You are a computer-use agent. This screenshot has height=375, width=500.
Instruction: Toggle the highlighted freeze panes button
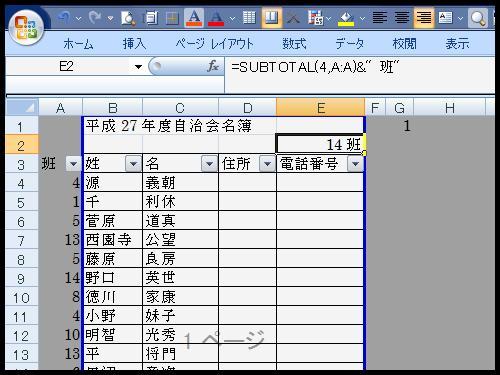(272, 17)
